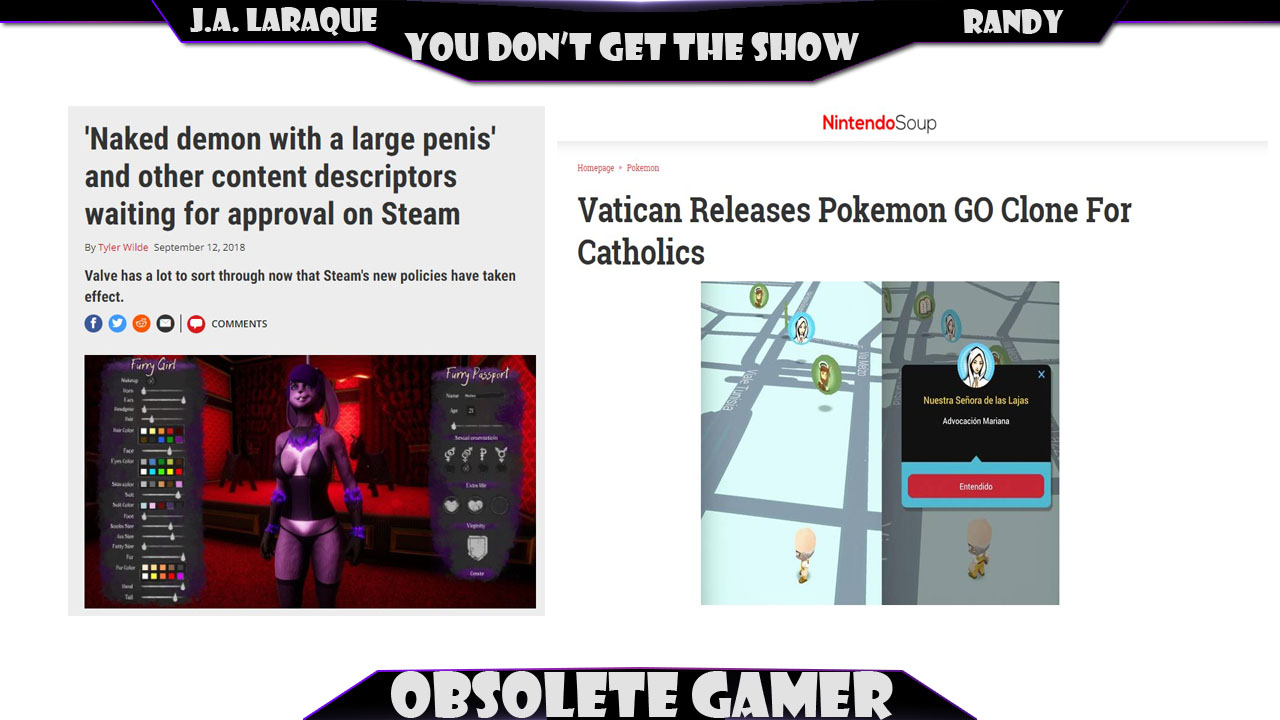Screen dimensions: 1280x720
Task: Tap the green stone tablets map pin
Action: click(x=925, y=304)
